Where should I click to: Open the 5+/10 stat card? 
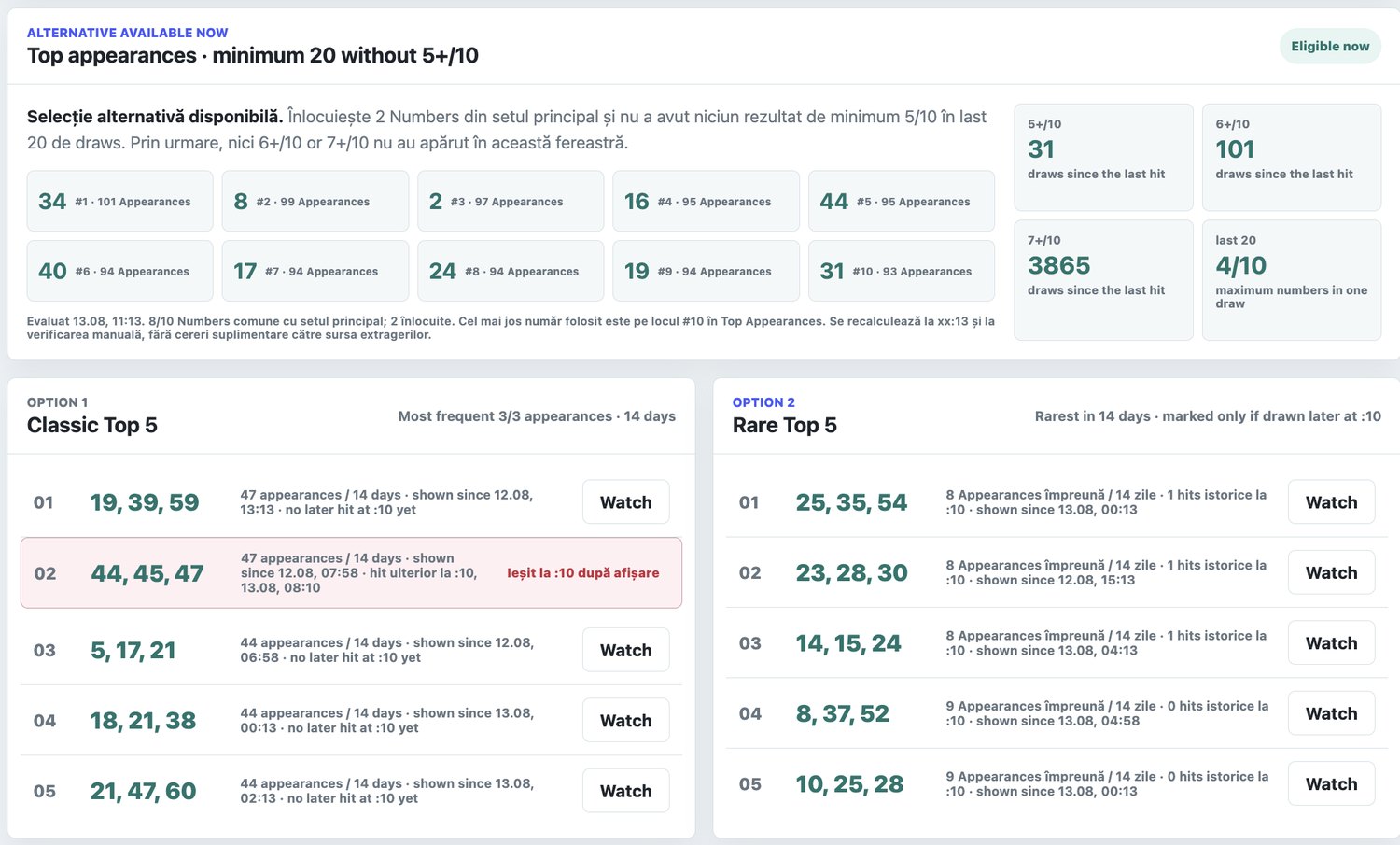point(1104,157)
